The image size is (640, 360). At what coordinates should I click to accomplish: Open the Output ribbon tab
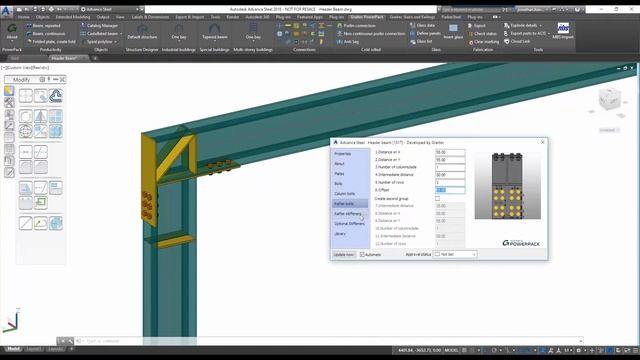[103, 17]
